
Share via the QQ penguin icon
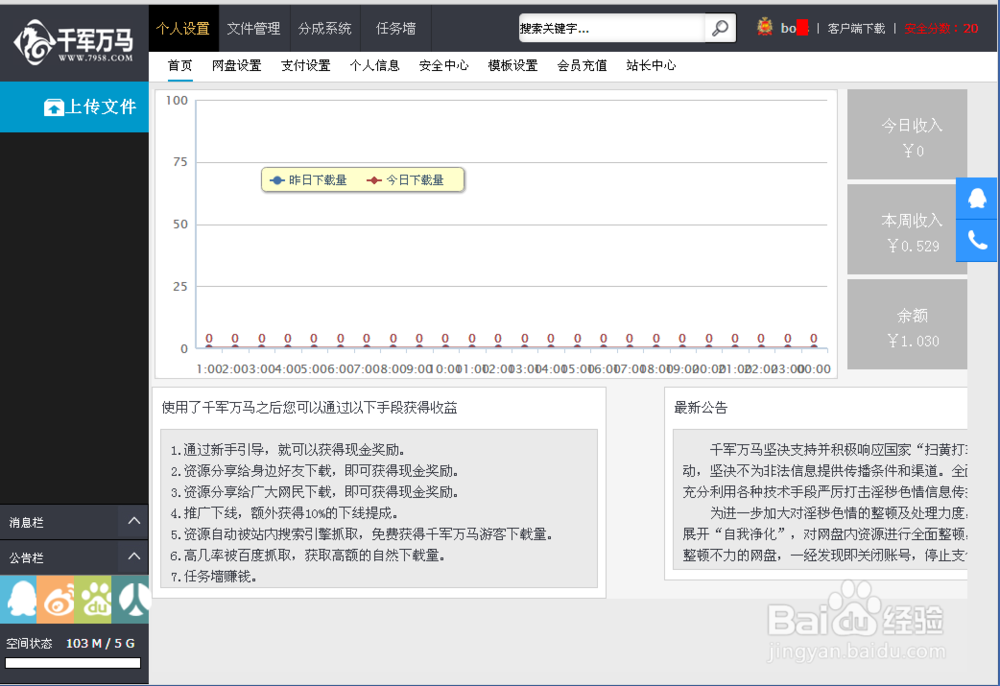[x=18, y=599]
